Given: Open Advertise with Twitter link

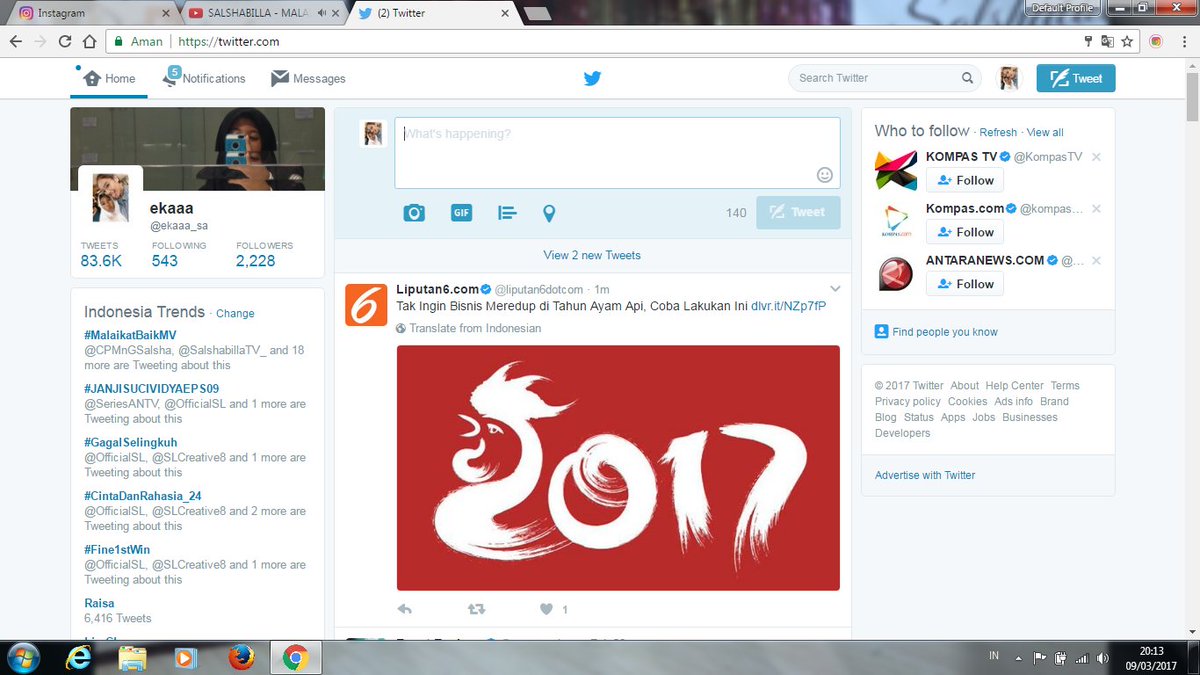Looking at the screenshot, I should point(925,475).
